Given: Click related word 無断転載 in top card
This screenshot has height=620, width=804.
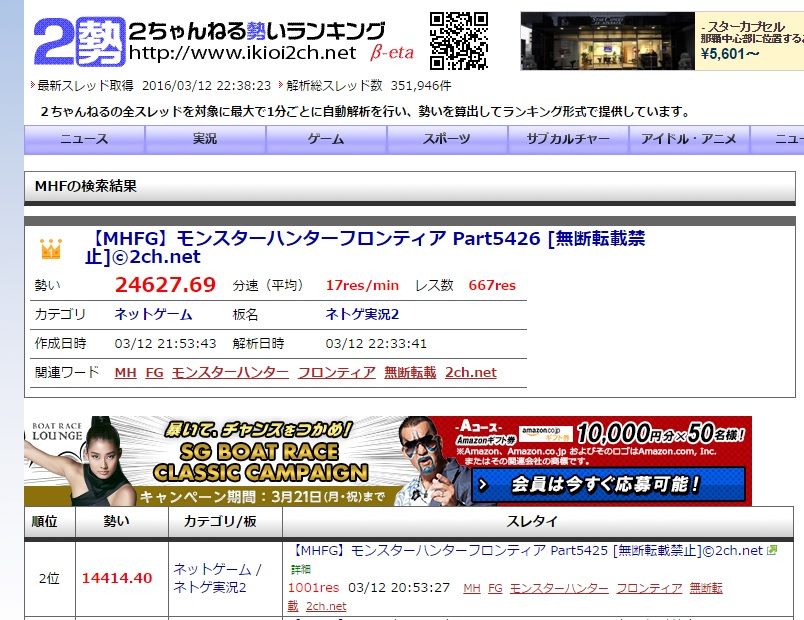Looking at the screenshot, I should click(x=410, y=372).
